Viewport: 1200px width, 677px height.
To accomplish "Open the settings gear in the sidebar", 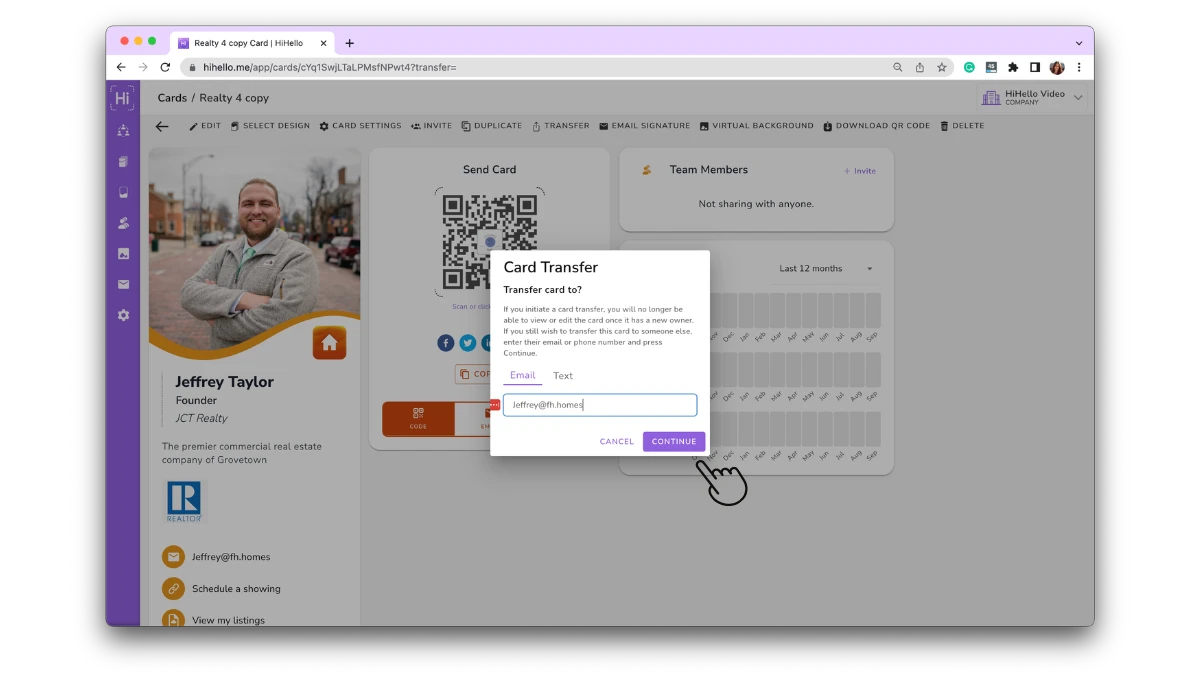I will 123,315.
